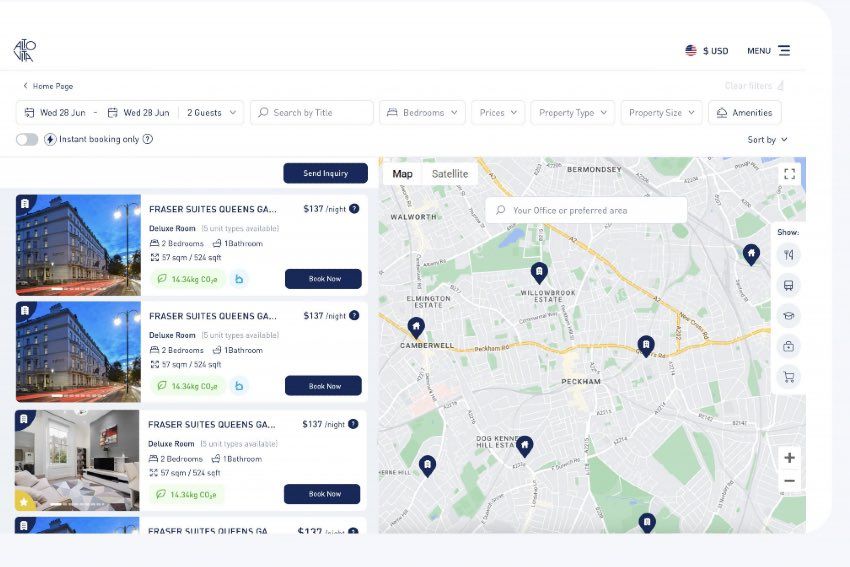
Task: Expand the Prices filter
Action: tap(498, 113)
